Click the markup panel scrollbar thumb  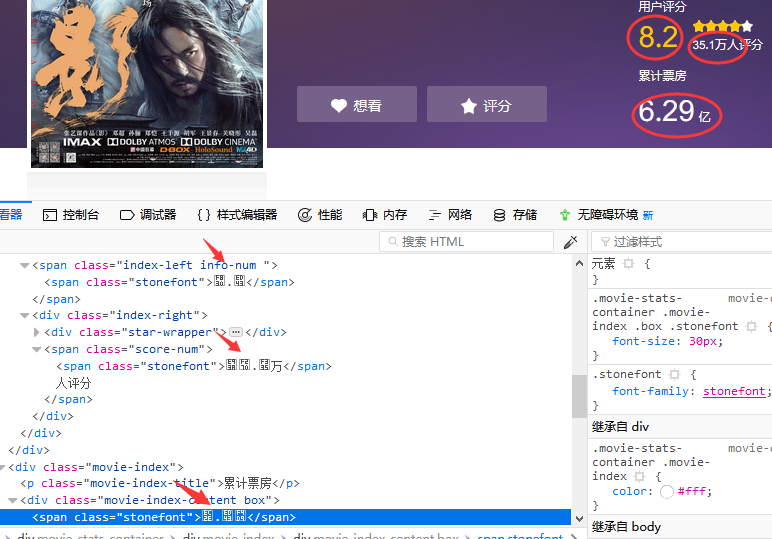coord(579,396)
